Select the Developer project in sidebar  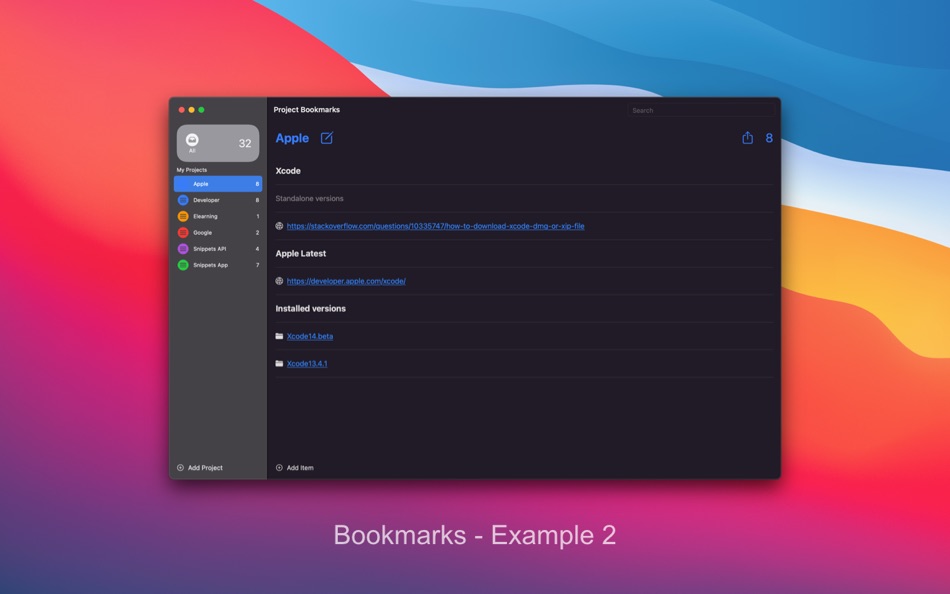click(x=218, y=200)
